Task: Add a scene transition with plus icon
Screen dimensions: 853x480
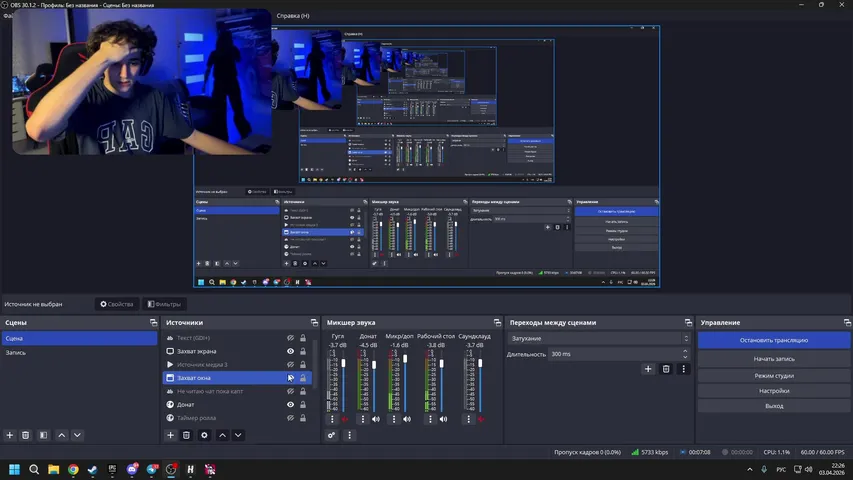Action: click(648, 369)
